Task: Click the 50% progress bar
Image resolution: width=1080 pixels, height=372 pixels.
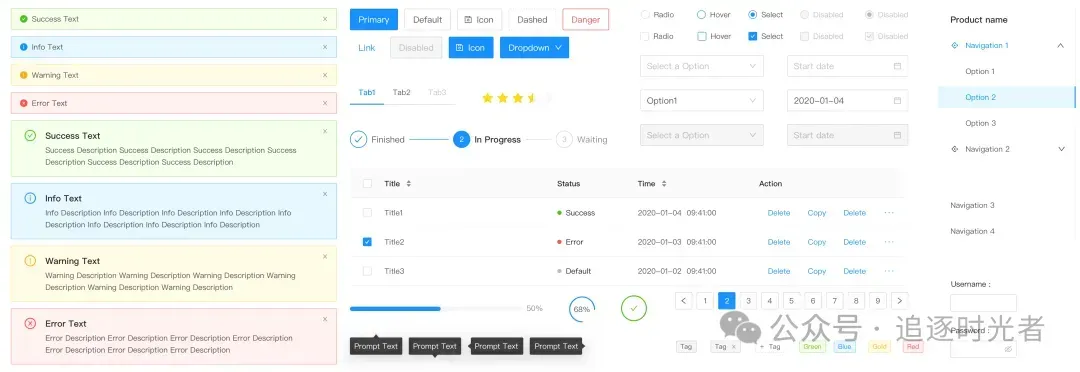Action: [436, 309]
